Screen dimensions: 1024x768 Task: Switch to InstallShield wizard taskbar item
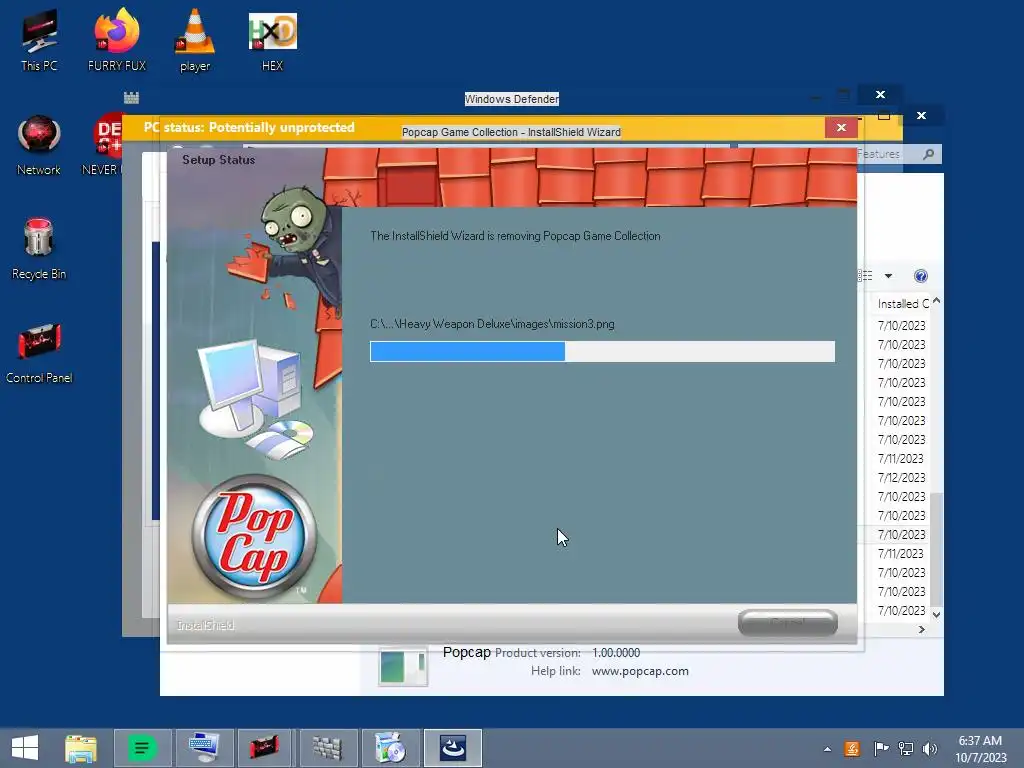click(x=453, y=748)
